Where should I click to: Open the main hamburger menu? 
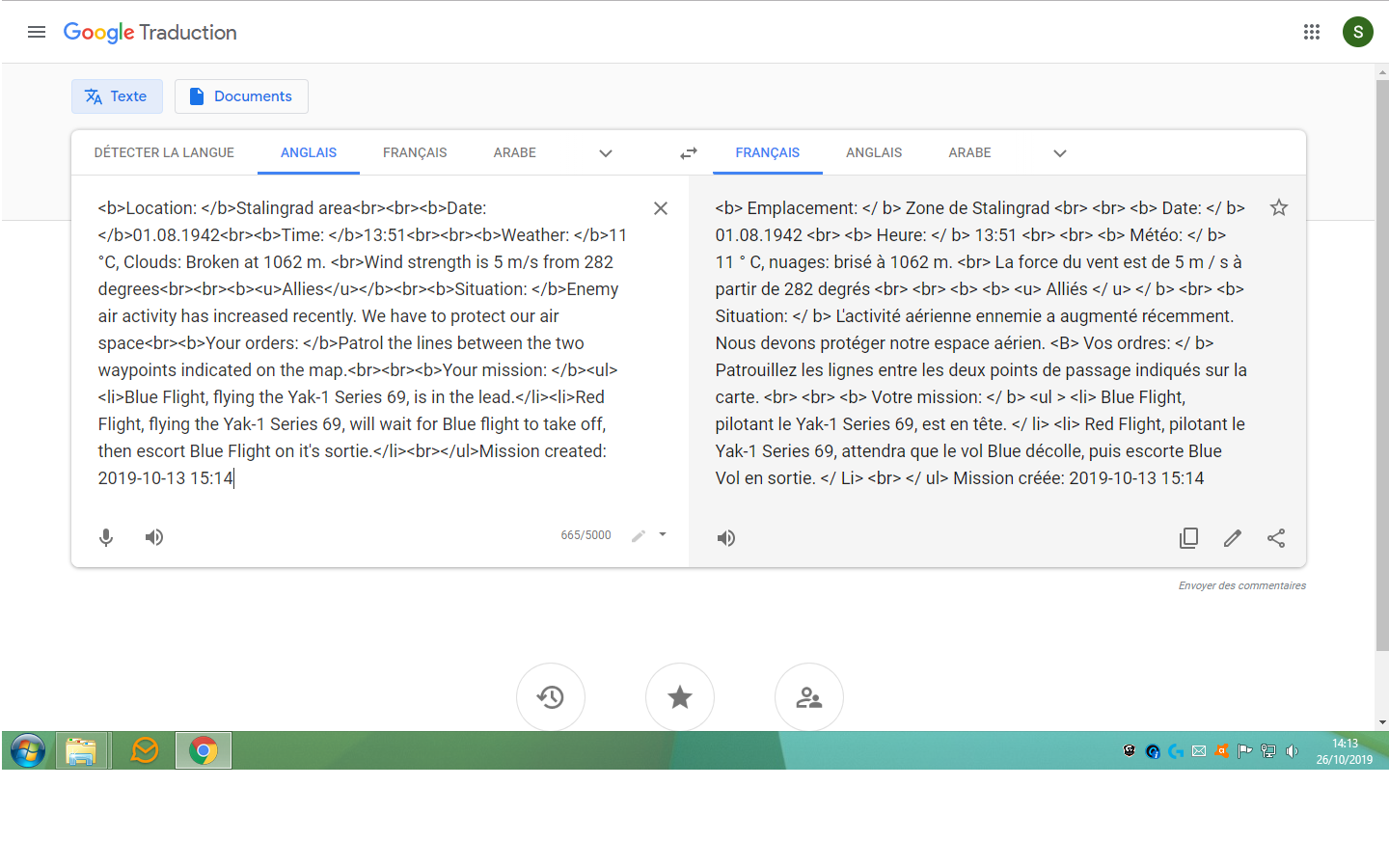tap(37, 32)
